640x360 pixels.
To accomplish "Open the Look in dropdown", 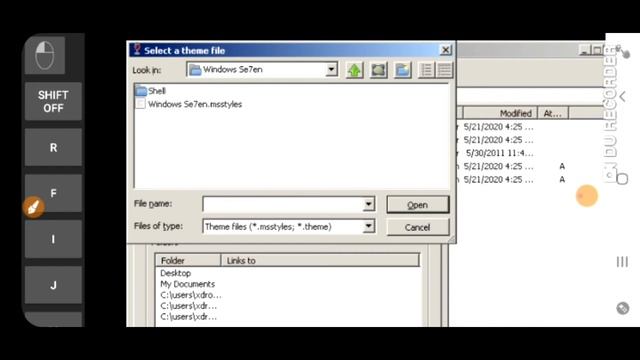I will tap(331, 69).
